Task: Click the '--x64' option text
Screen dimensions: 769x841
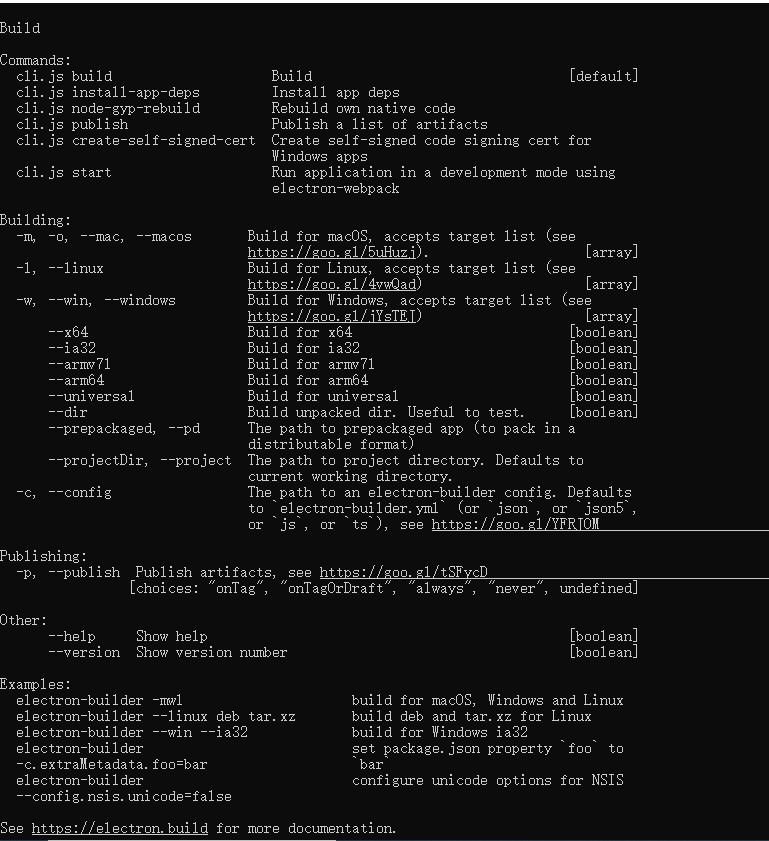Action: click(68, 332)
